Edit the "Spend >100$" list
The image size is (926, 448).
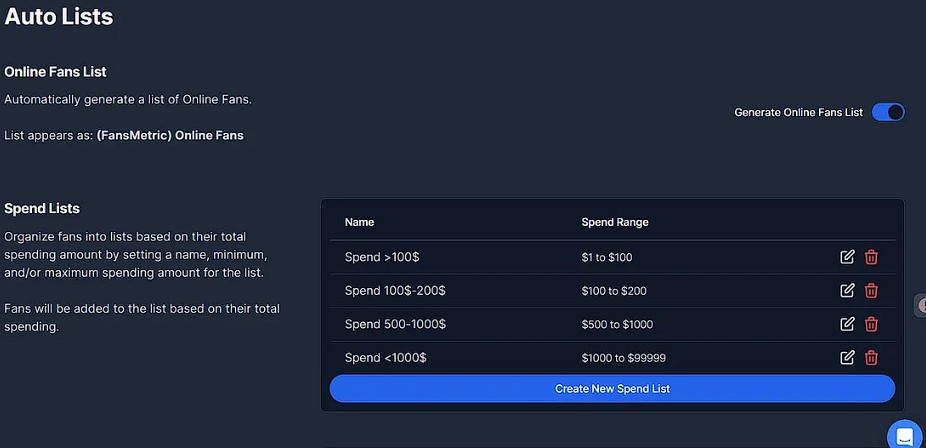coord(848,257)
